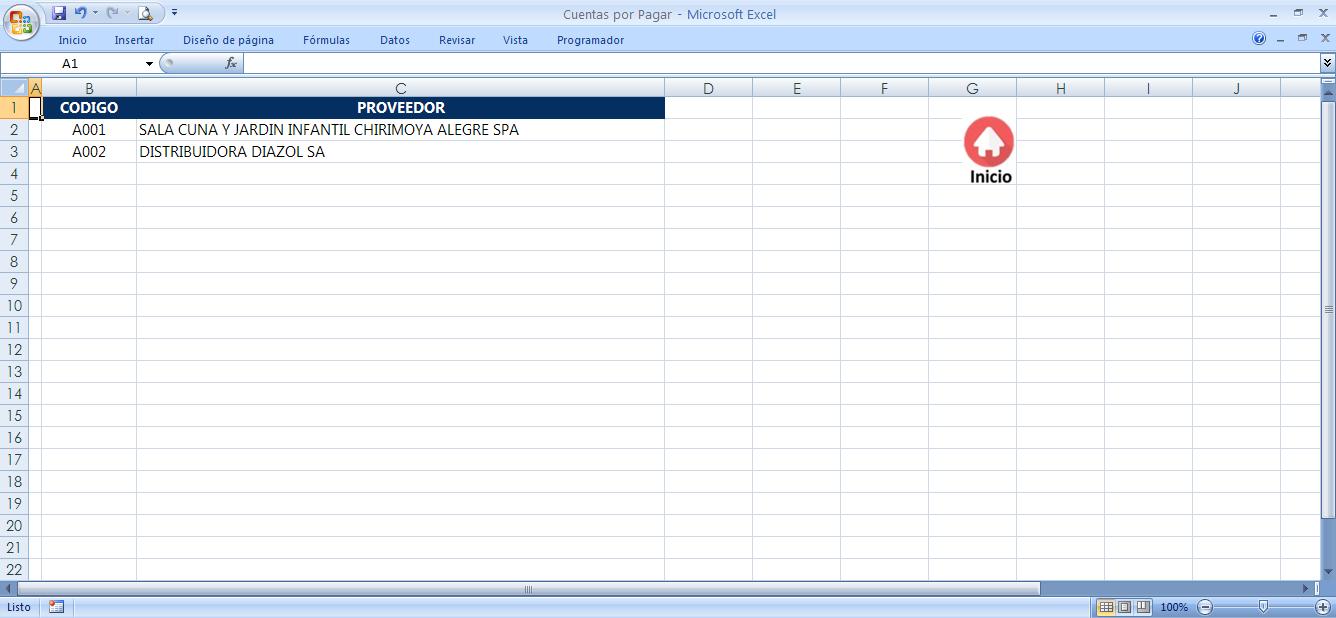Open Excel Help question mark icon
Screen dimensions: 1336x618
[1259, 38]
